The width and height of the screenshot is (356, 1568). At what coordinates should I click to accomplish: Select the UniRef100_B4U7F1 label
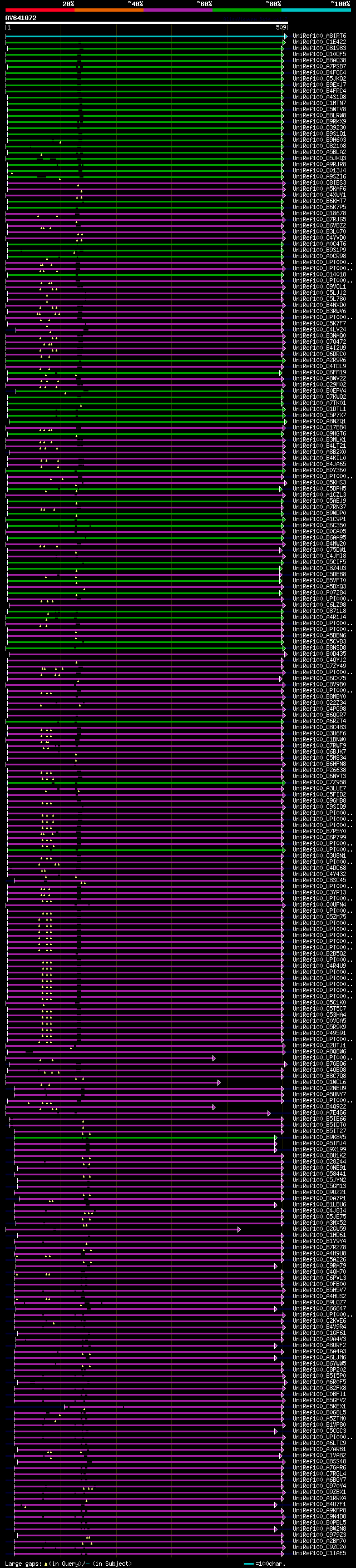(x=319, y=1504)
